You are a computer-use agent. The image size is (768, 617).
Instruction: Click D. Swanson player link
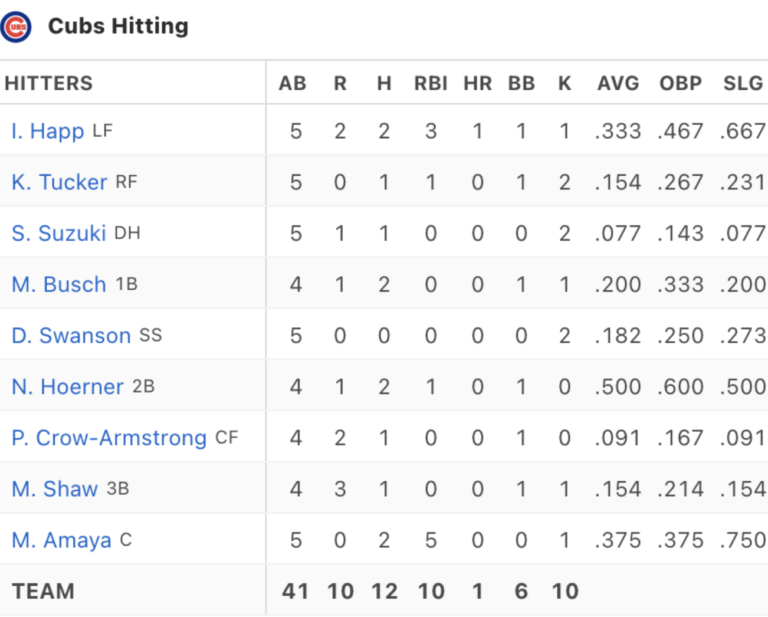click(71, 336)
